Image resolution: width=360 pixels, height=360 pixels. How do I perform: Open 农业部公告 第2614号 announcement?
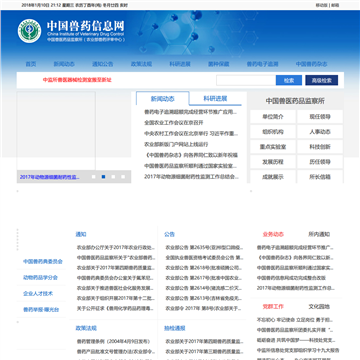204,288
